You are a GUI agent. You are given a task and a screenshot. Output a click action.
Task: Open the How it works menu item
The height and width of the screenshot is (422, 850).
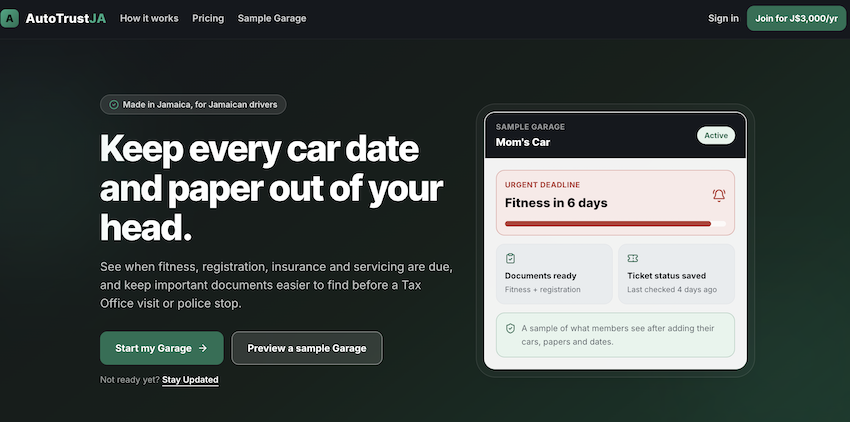(149, 18)
